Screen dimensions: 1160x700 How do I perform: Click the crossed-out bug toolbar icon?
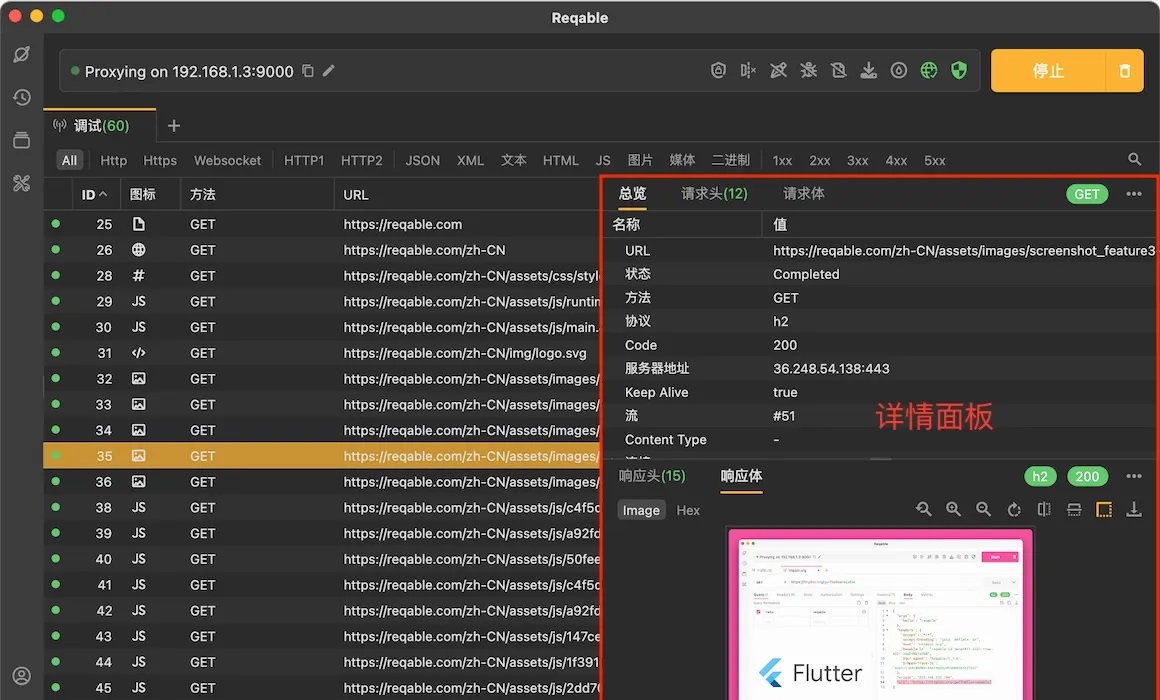(809, 70)
